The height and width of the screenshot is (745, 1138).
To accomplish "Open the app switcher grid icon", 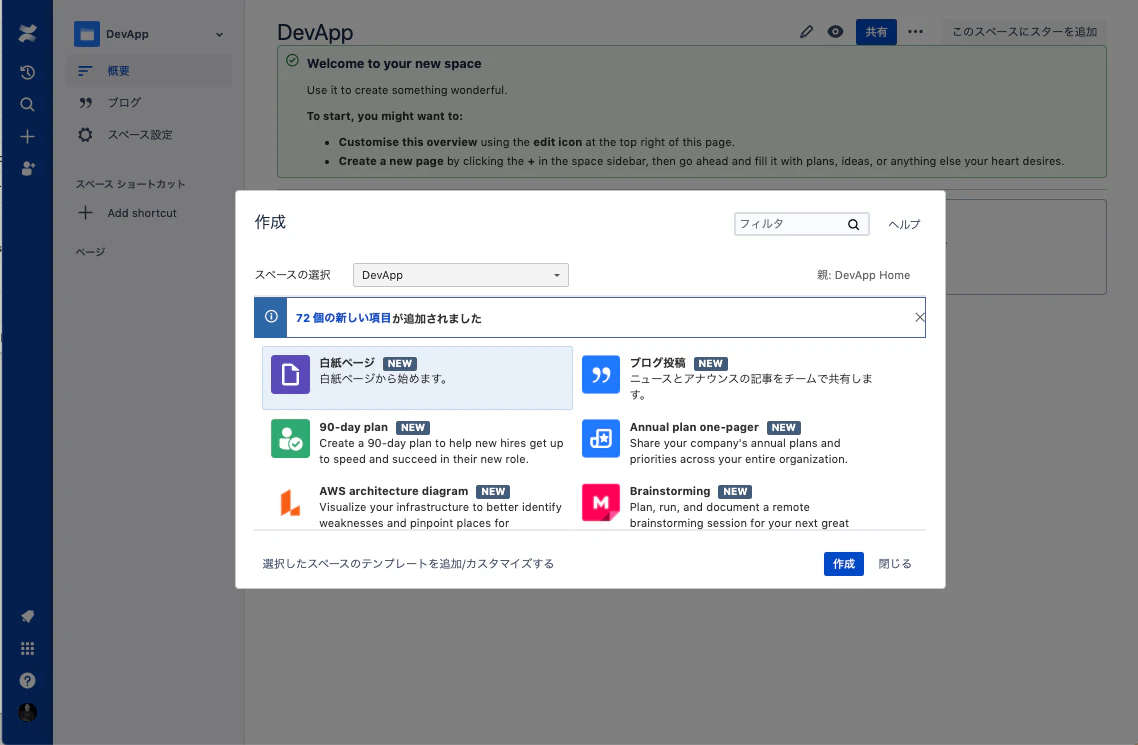I will [27, 648].
